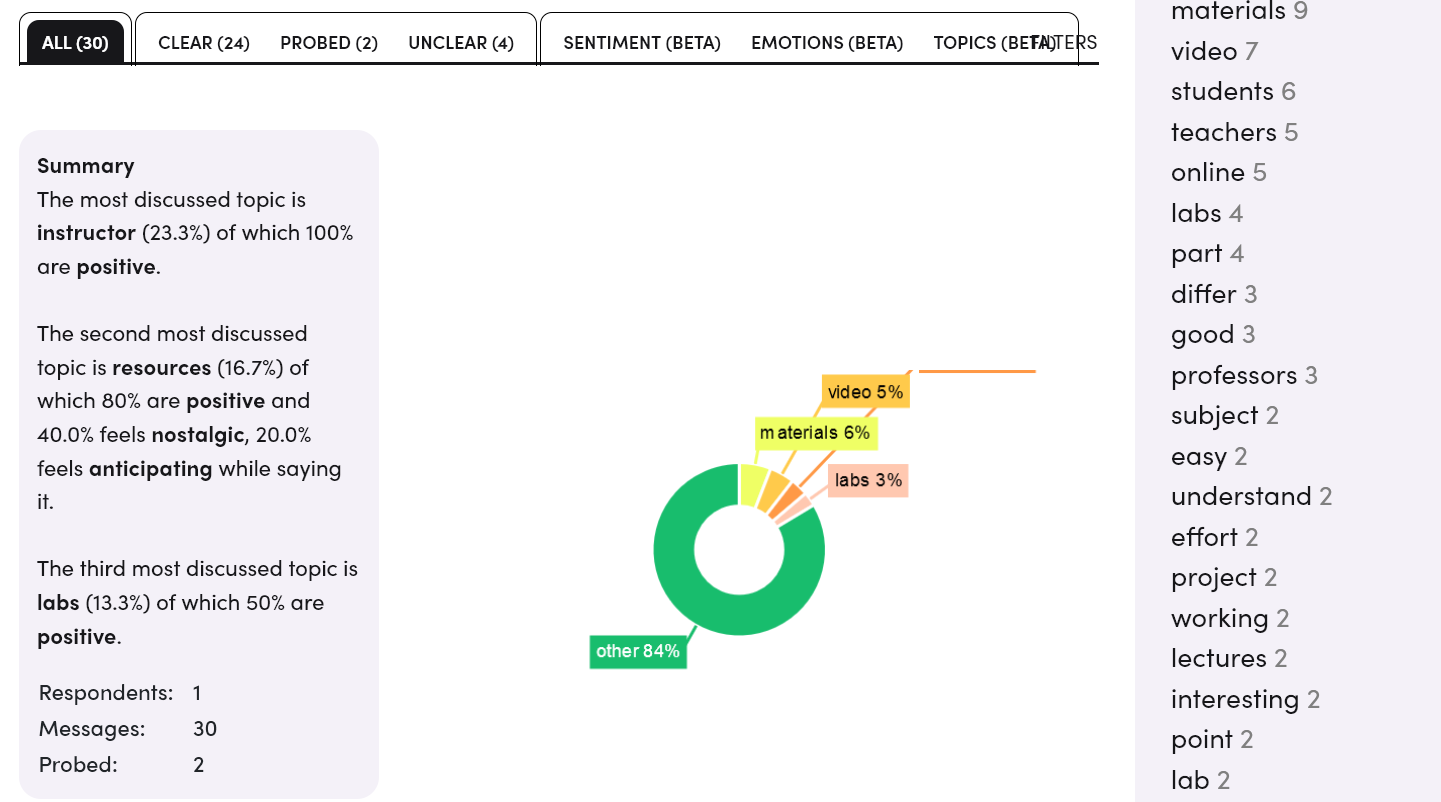Click the 'video 5%' chart label
This screenshot has height=802, width=1441.
865,392
